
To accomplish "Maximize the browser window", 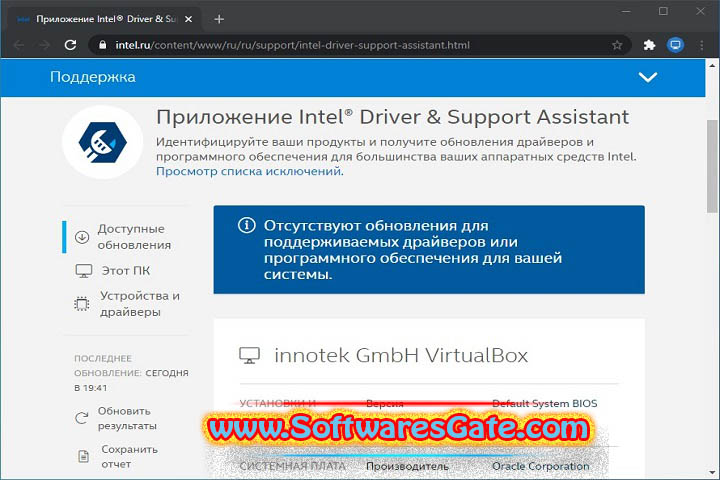I will tap(663, 11).
